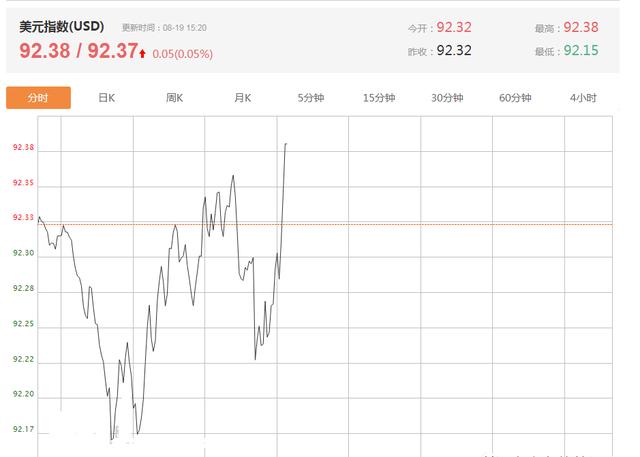Open the 30分钟 chart tab

point(447,98)
